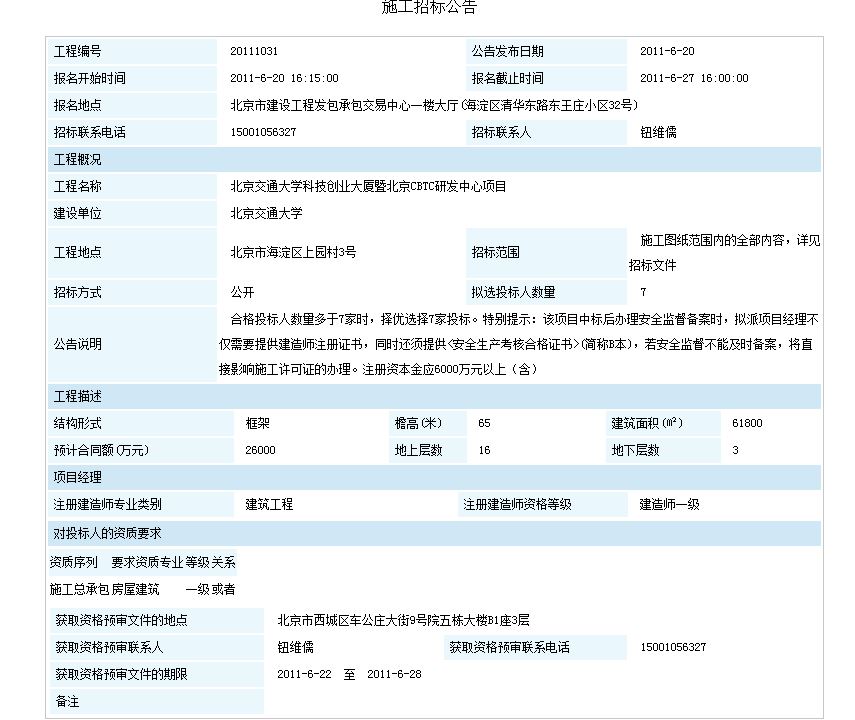
Task: Click the 工程描述 section header
Action: (78, 397)
